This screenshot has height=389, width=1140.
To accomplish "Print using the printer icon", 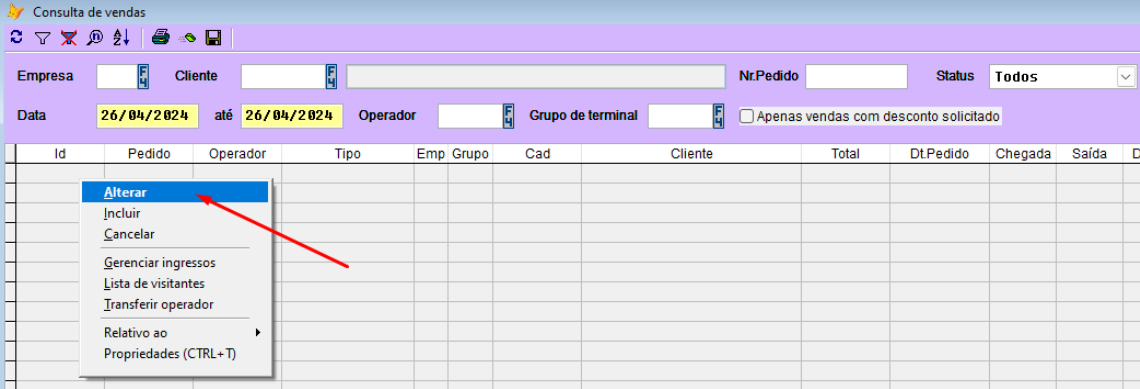I will click(161, 38).
